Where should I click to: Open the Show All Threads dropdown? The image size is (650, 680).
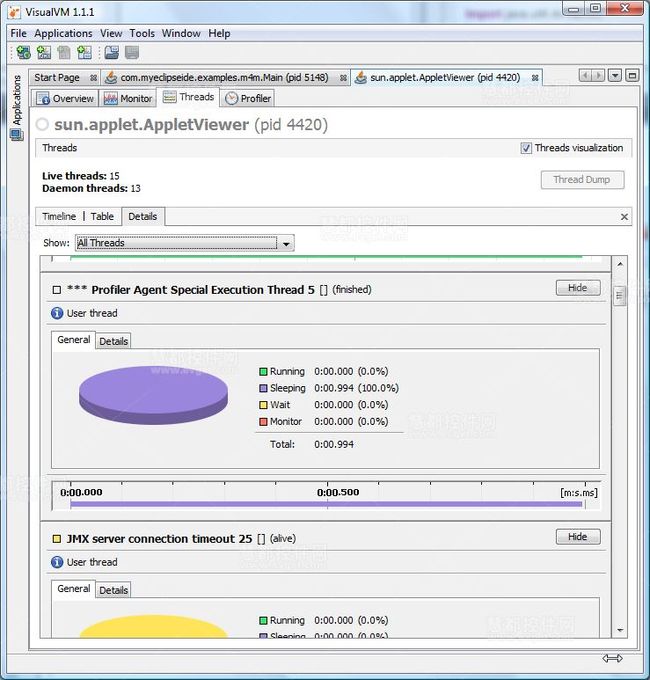[286, 243]
